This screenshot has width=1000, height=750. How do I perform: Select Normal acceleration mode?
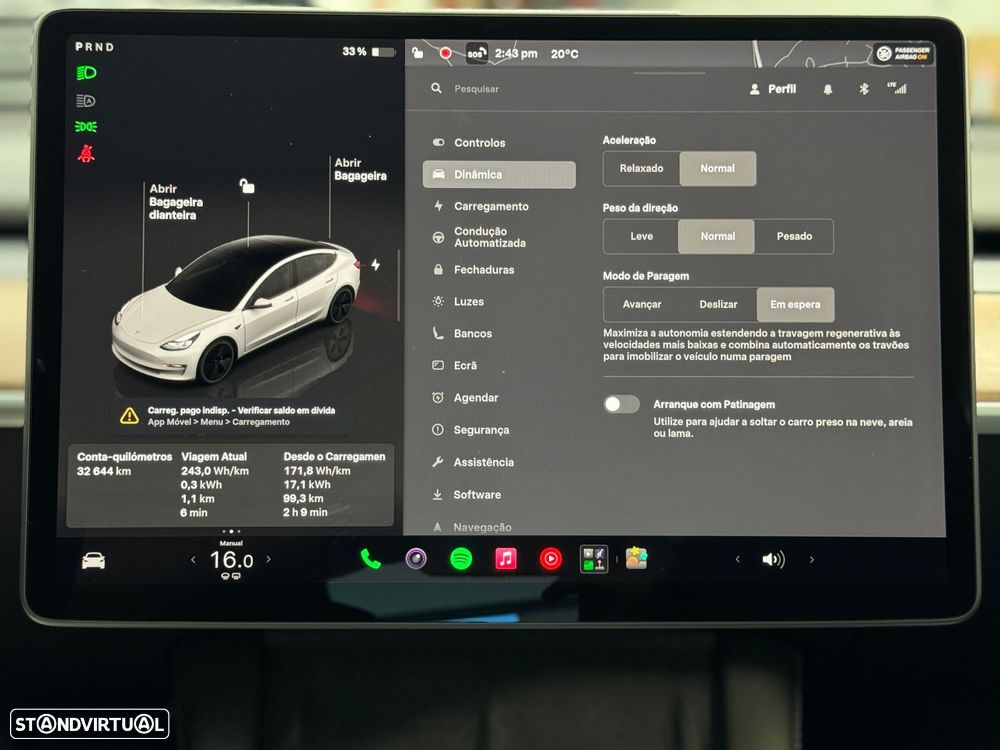click(x=717, y=168)
